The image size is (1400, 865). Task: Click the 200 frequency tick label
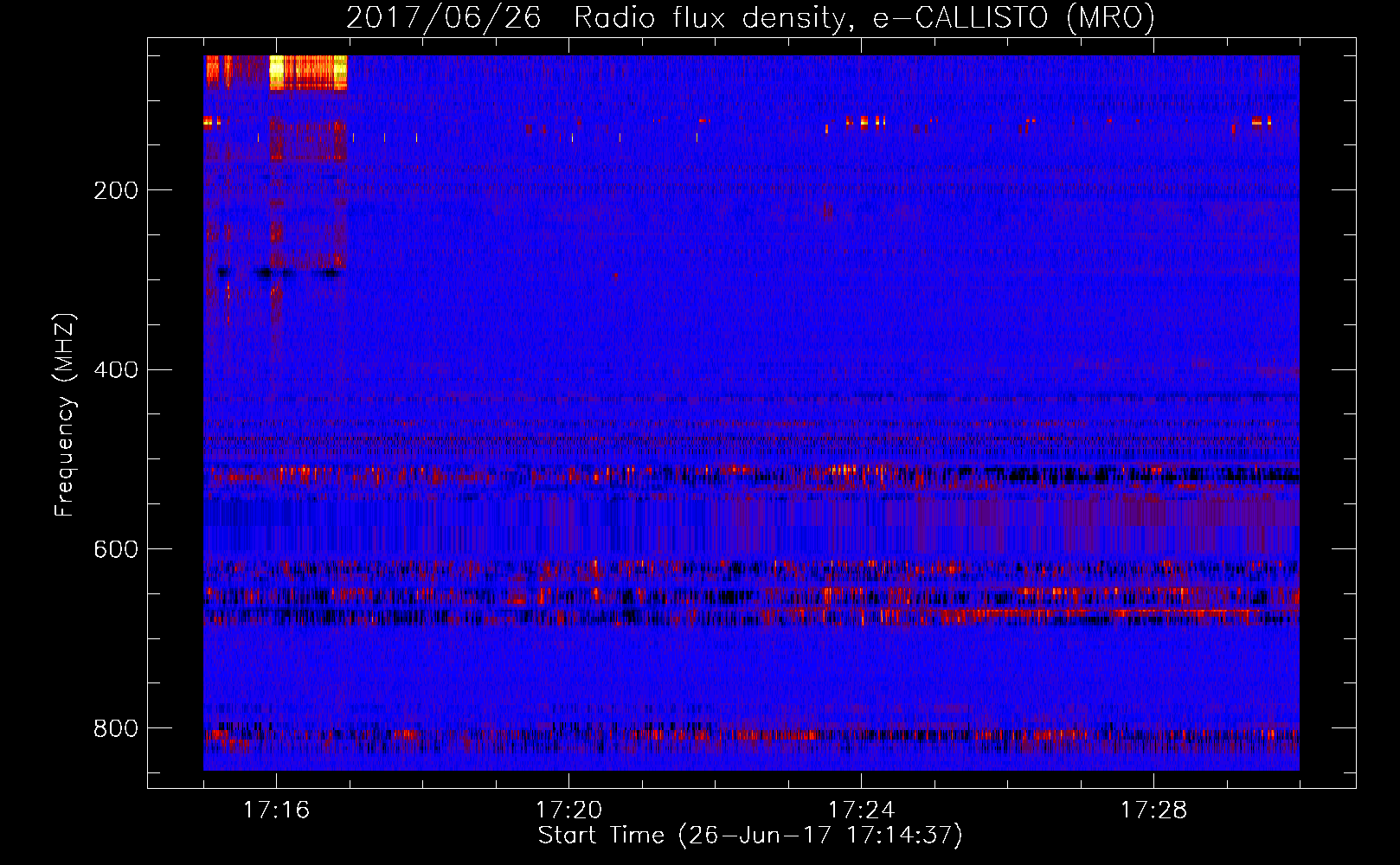click(116, 190)
